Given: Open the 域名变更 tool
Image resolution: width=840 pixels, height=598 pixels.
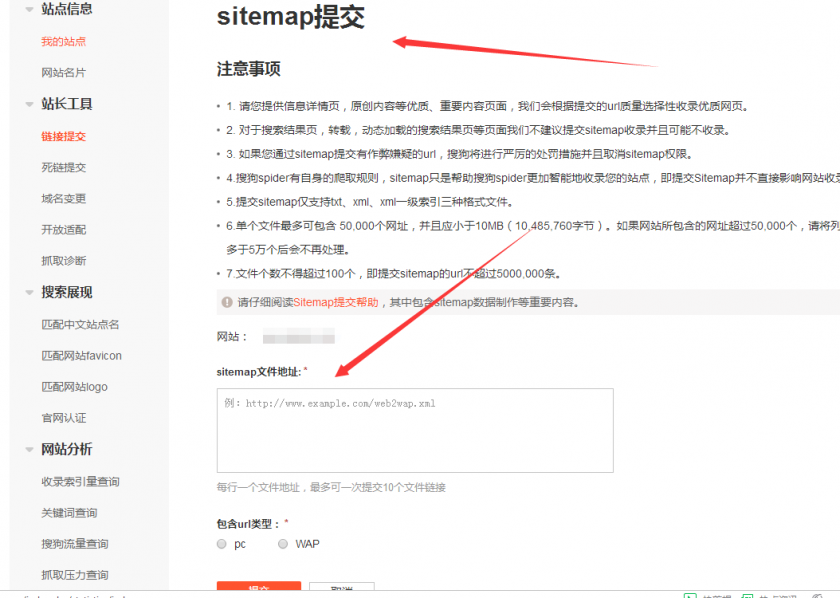Looking at the screenshot, I should click(x=62, y=199).
